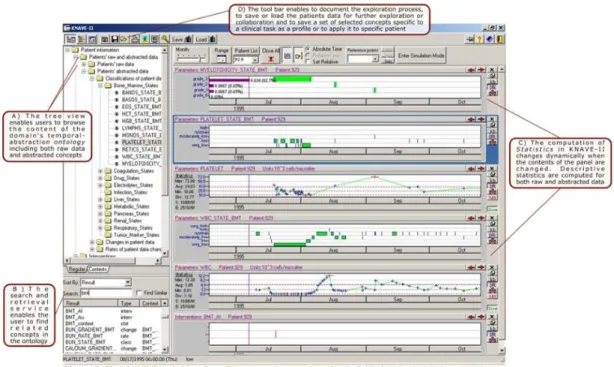Close the MYELOTOXICITY_STATE_BMT panel with its X
Image resolution: width=614 pixels, height=367 pixels.
pyautogui.click(x=492, y=70)
